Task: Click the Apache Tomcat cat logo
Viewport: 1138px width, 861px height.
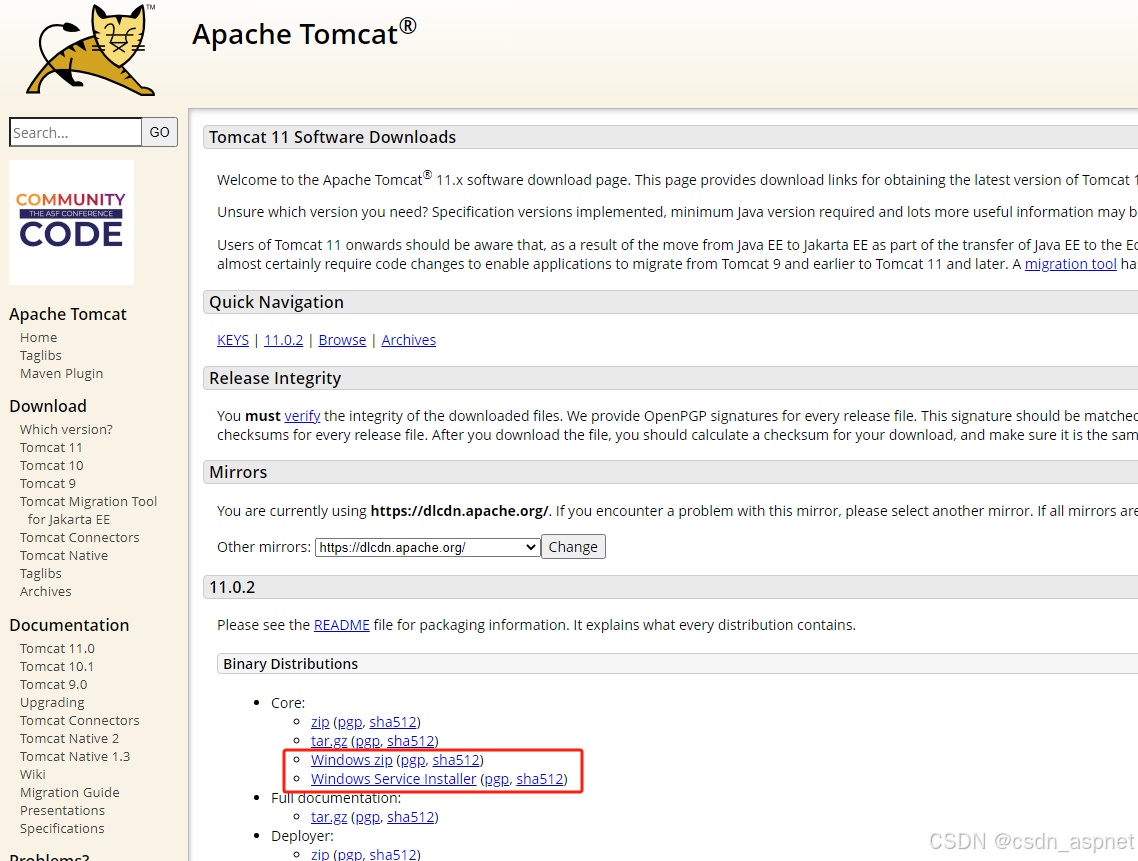Action: [x=91, y=50]
